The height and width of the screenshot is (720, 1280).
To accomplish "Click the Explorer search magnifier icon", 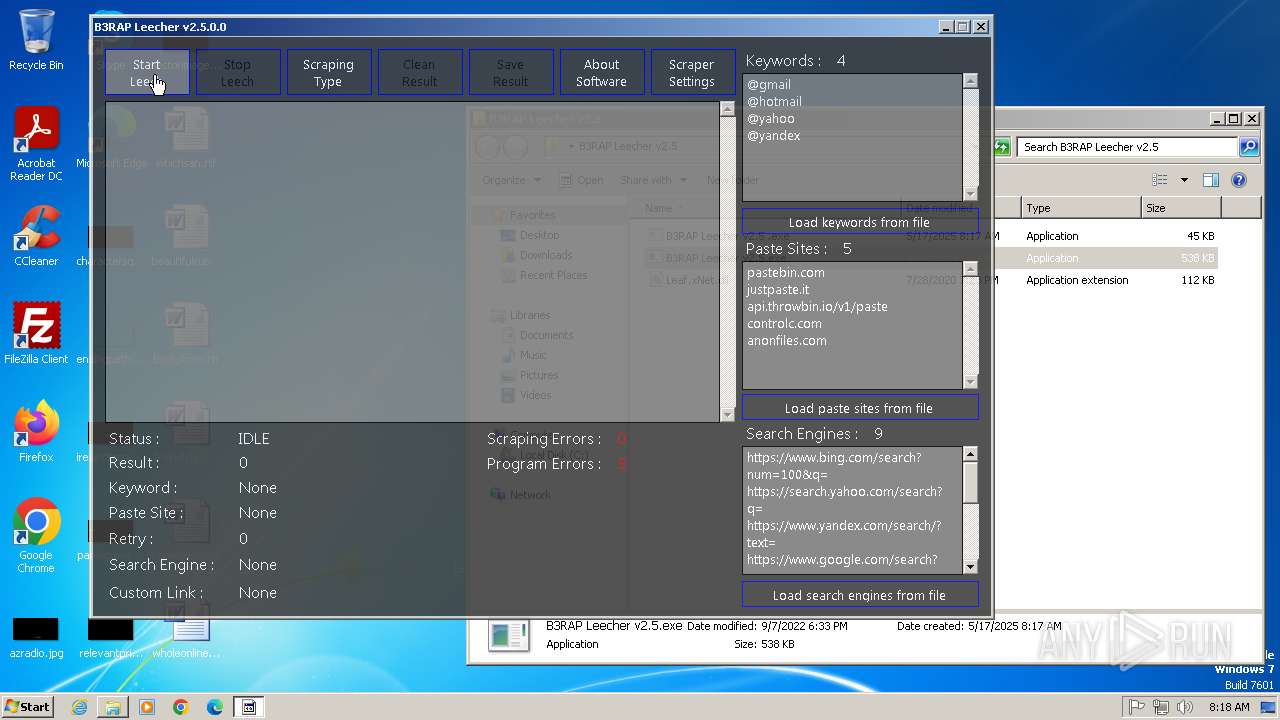I will [x=1249, y=147].
